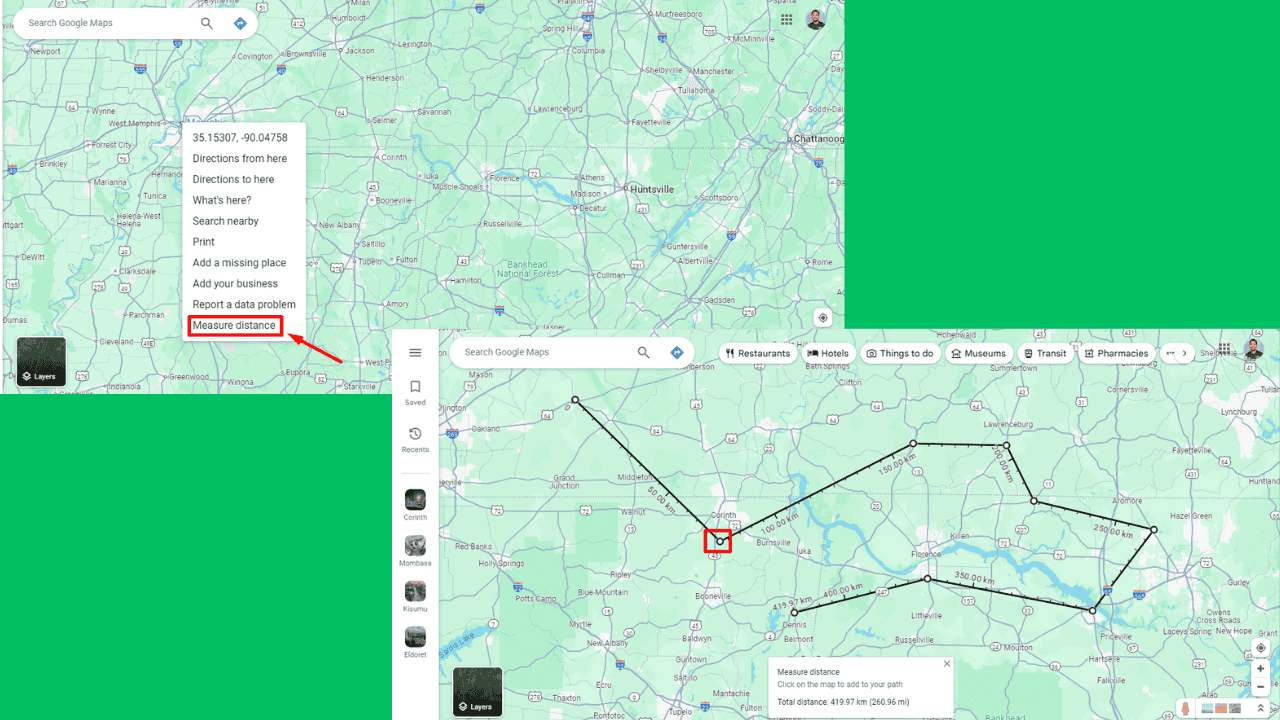Open the hamburger menu in lower map
1280x720 pixels.
click(415, 353)
